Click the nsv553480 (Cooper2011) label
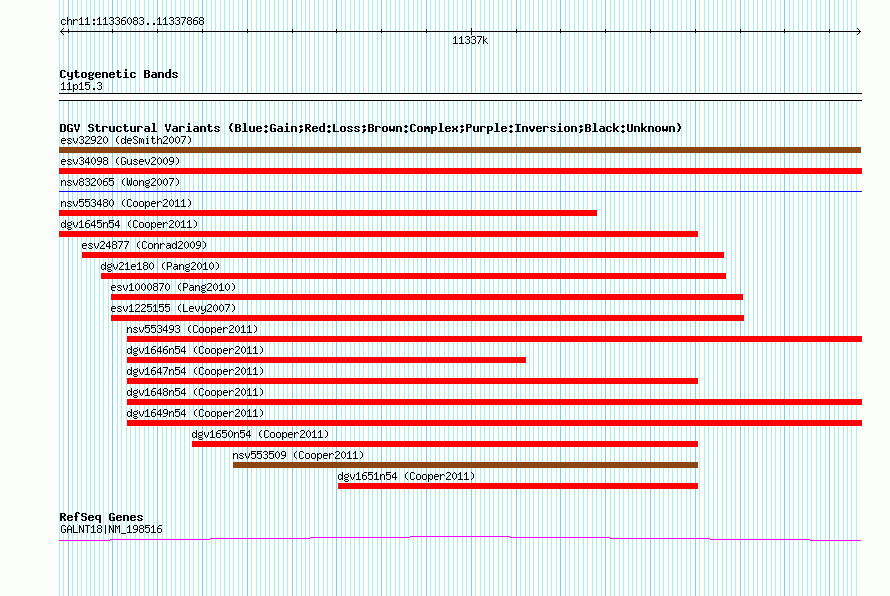 (x=126, y=203)
